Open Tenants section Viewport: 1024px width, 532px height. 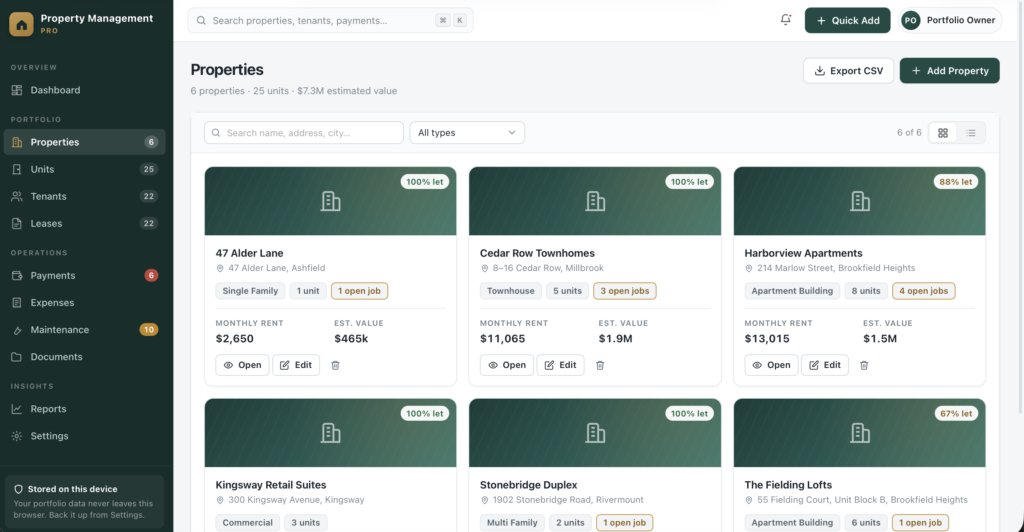pos(84,196)
